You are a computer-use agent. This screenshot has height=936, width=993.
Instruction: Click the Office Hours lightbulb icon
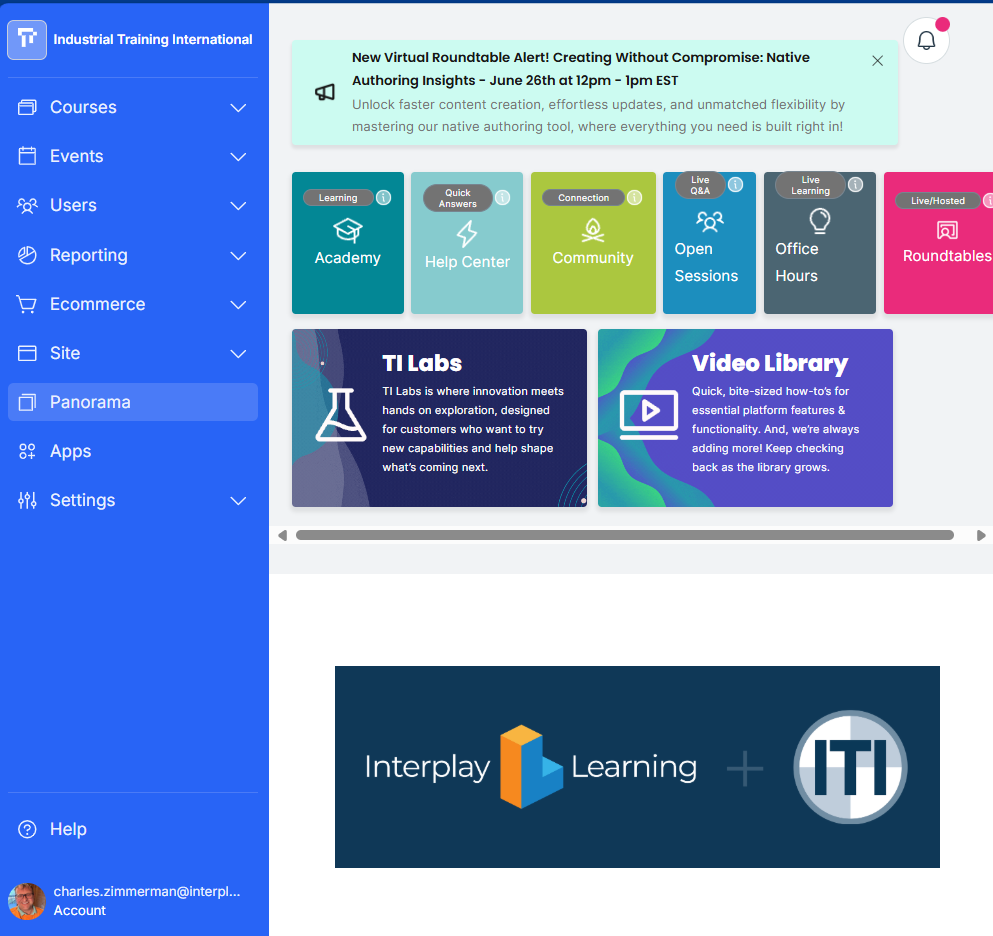click(x=819, y=221)
